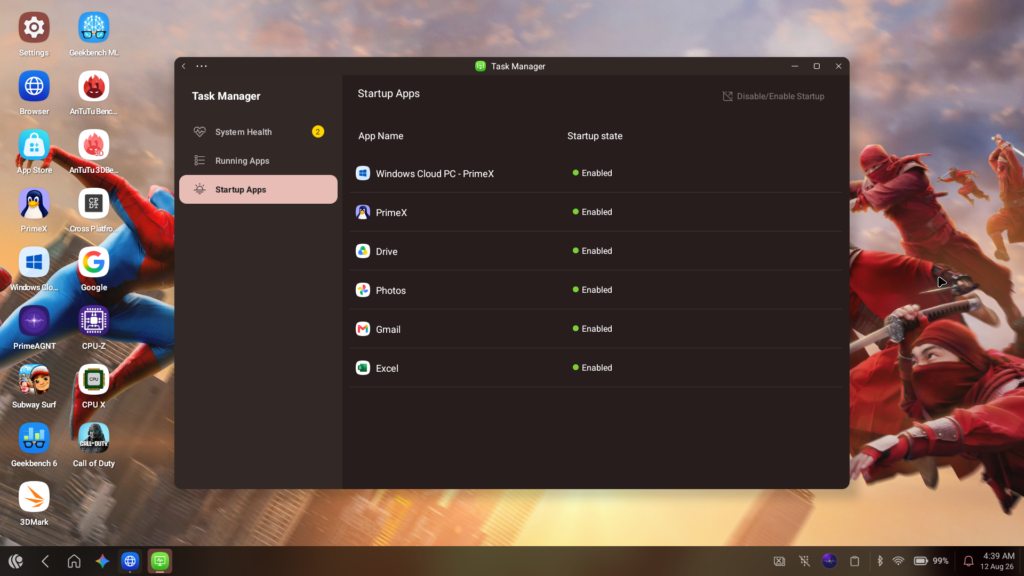The height and width of the screenshot is (576, 1024).
Task: Open the App Store desktop icon
Action: point(34,145)
